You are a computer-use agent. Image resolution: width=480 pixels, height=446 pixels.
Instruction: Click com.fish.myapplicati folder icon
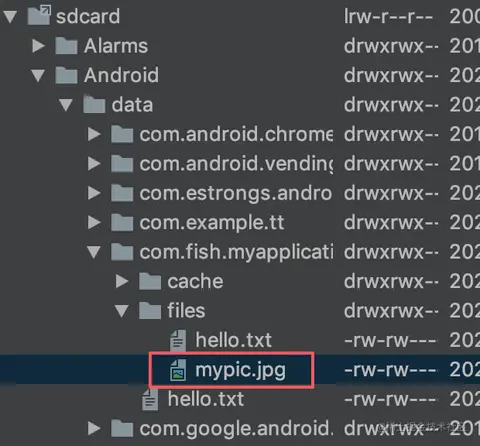click(x=122, y=251)
